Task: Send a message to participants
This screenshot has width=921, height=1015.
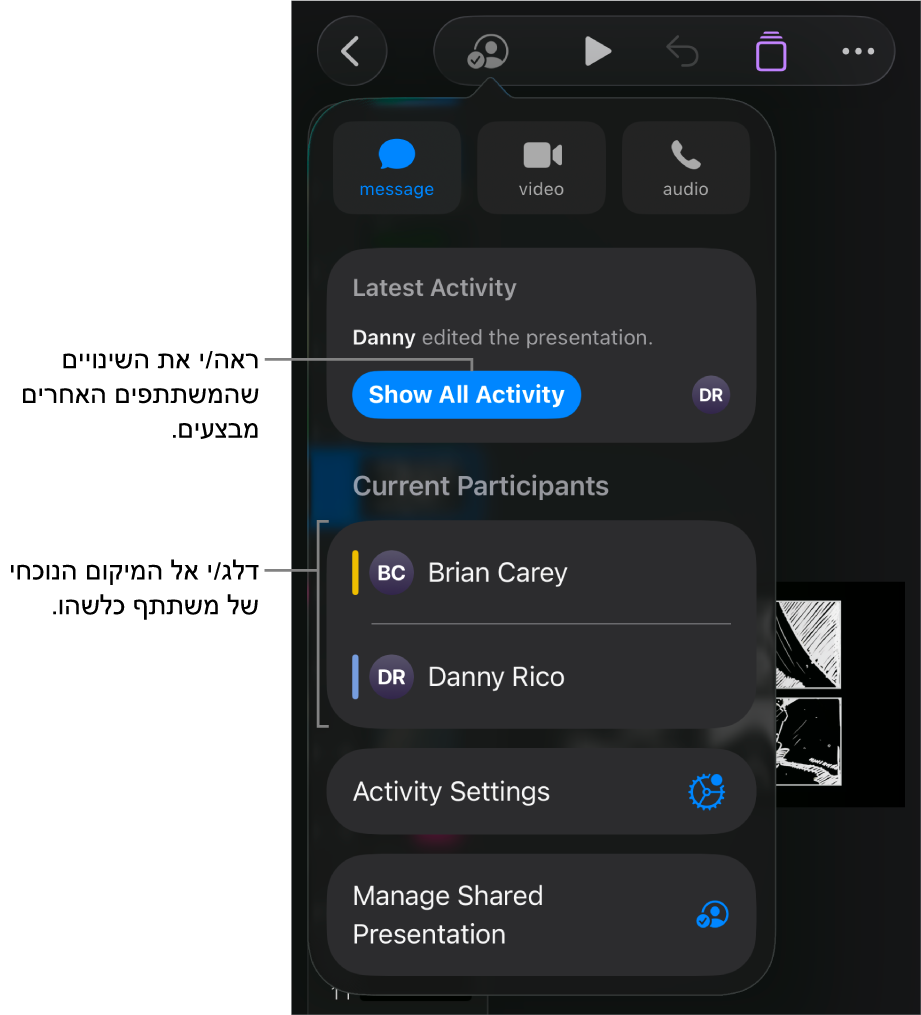Action: [397, 168]
